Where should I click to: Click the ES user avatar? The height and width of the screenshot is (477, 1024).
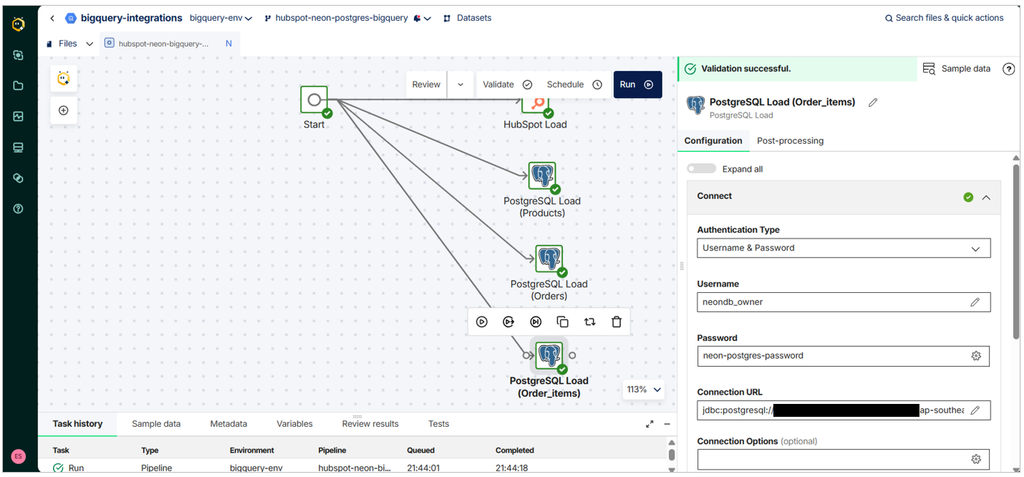pyautogui.click(x=18, y=457)
